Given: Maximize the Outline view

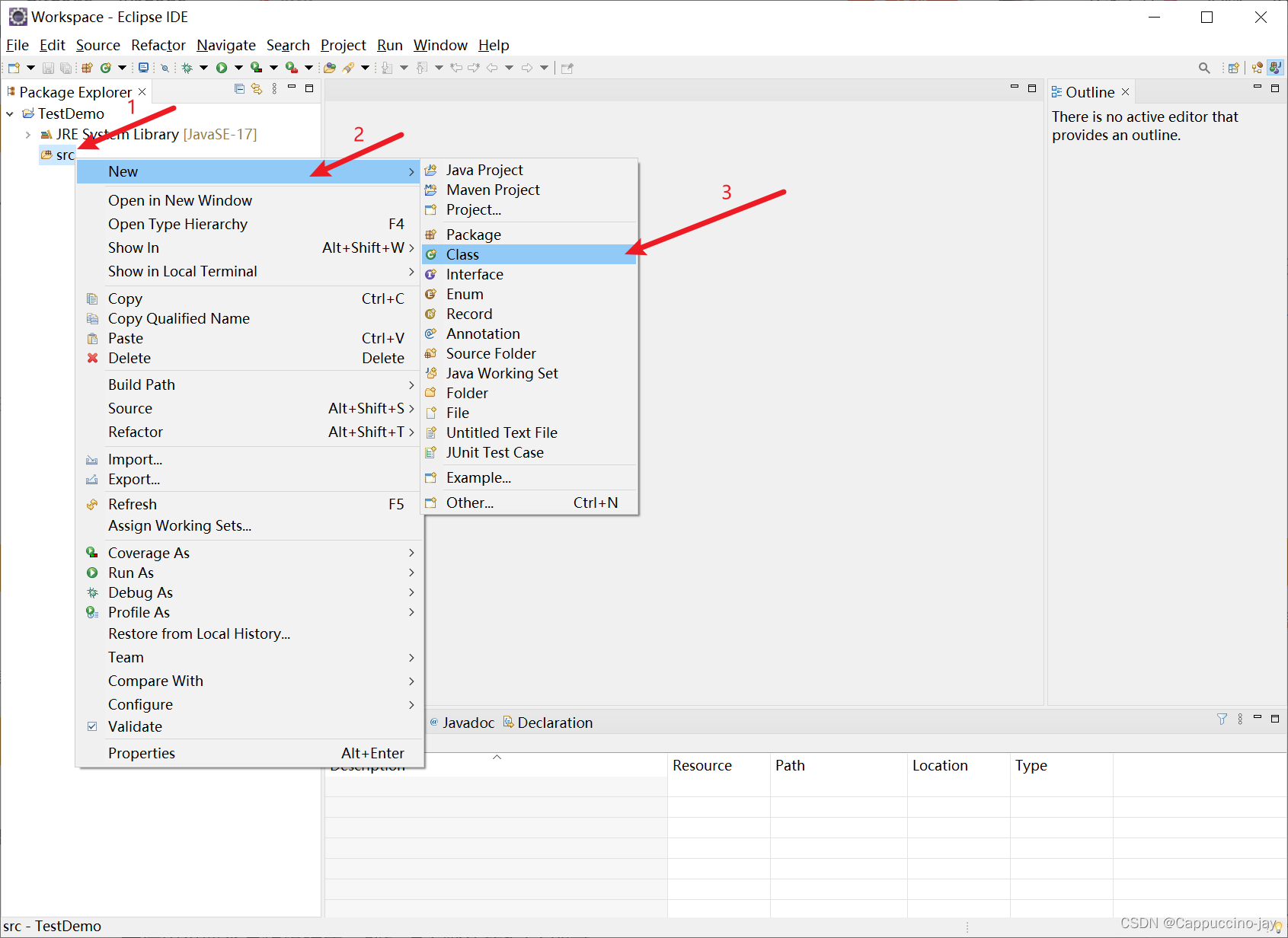Looking at the screenshot, I should tap(1275, 88).
